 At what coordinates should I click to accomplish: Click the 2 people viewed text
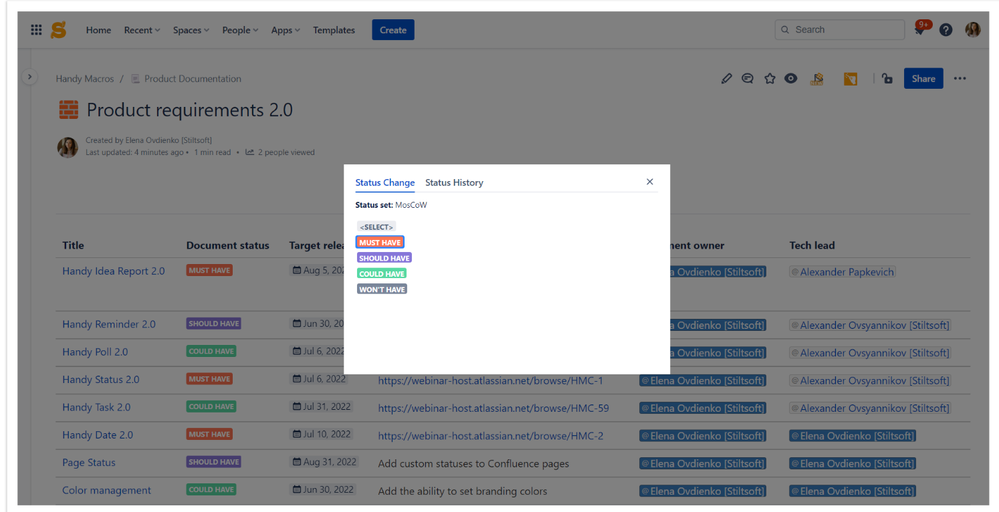(x=286, y=152)
